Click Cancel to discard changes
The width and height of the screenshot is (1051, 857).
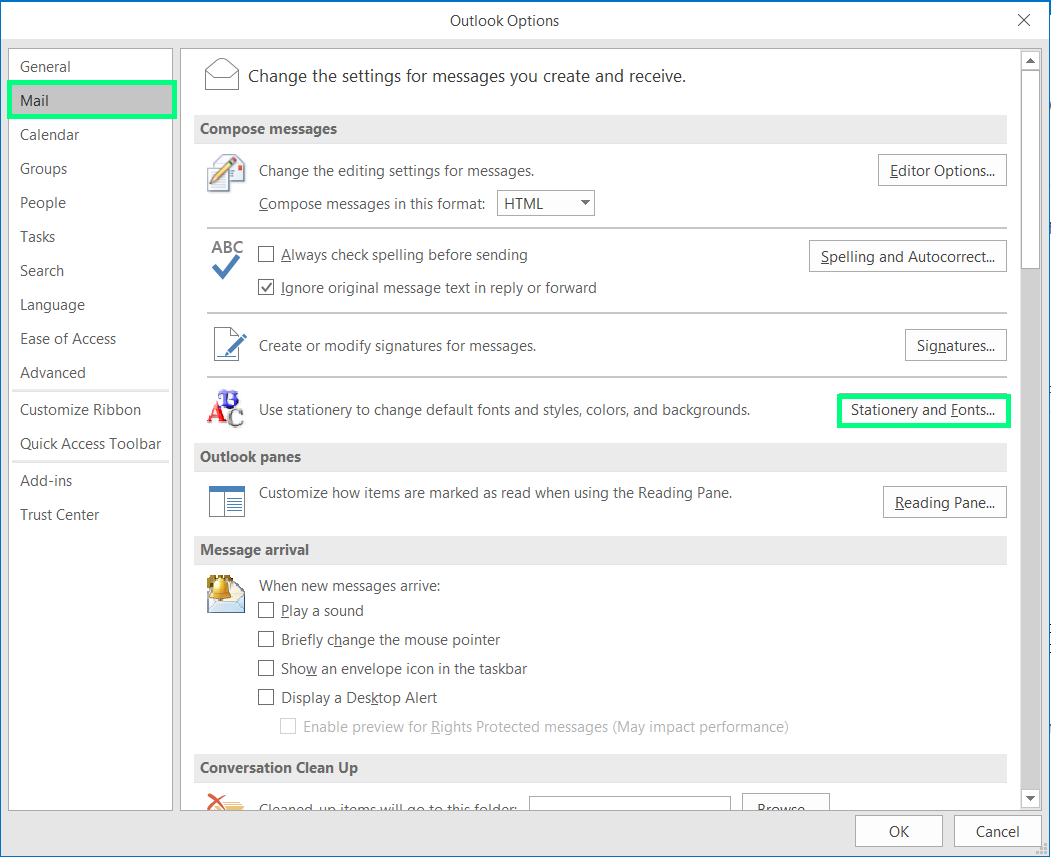[997, 832]
